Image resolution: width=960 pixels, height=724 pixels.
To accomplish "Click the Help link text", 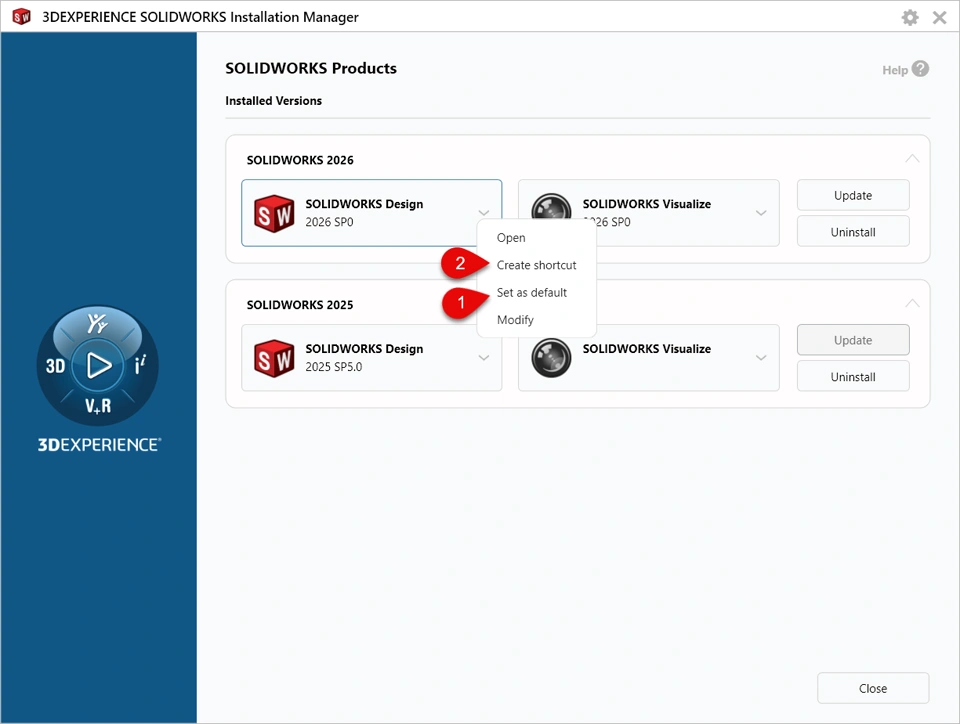I will click(894, 70).
